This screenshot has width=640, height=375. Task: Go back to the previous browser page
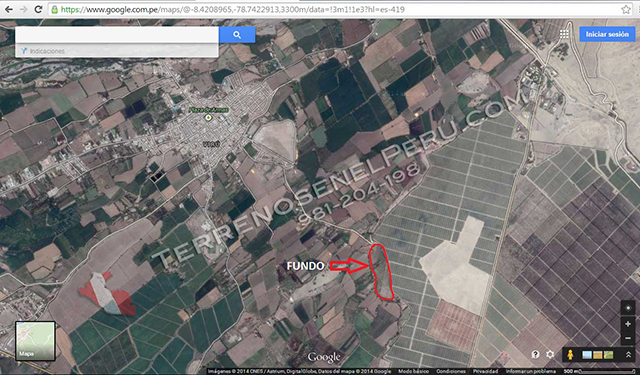8,9
